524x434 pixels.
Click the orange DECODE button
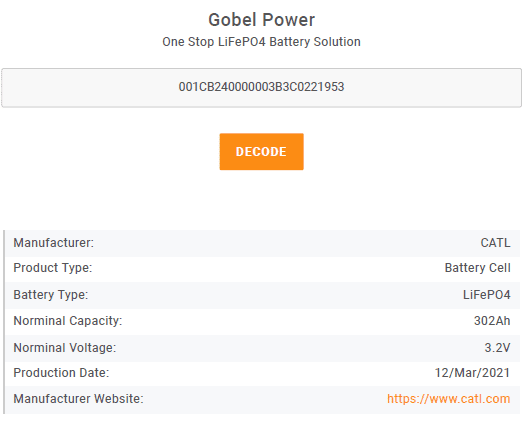point(261,152)
